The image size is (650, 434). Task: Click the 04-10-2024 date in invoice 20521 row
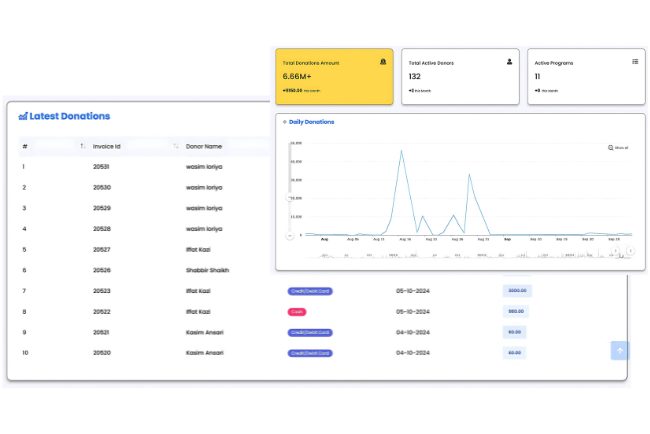pyautogui.click(x=412, y=332)
